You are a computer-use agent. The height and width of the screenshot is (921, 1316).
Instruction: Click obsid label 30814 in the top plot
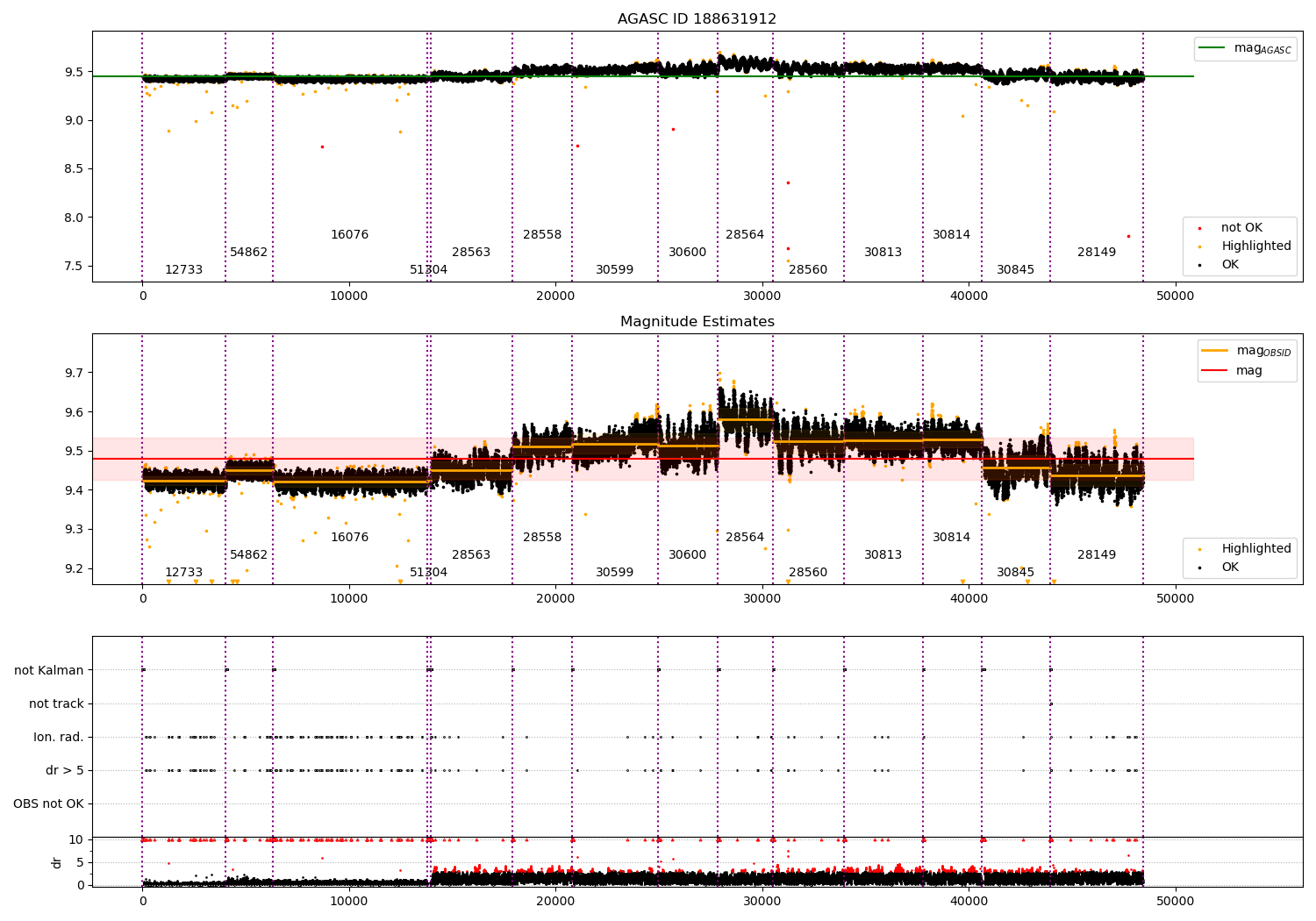(951, 235)
